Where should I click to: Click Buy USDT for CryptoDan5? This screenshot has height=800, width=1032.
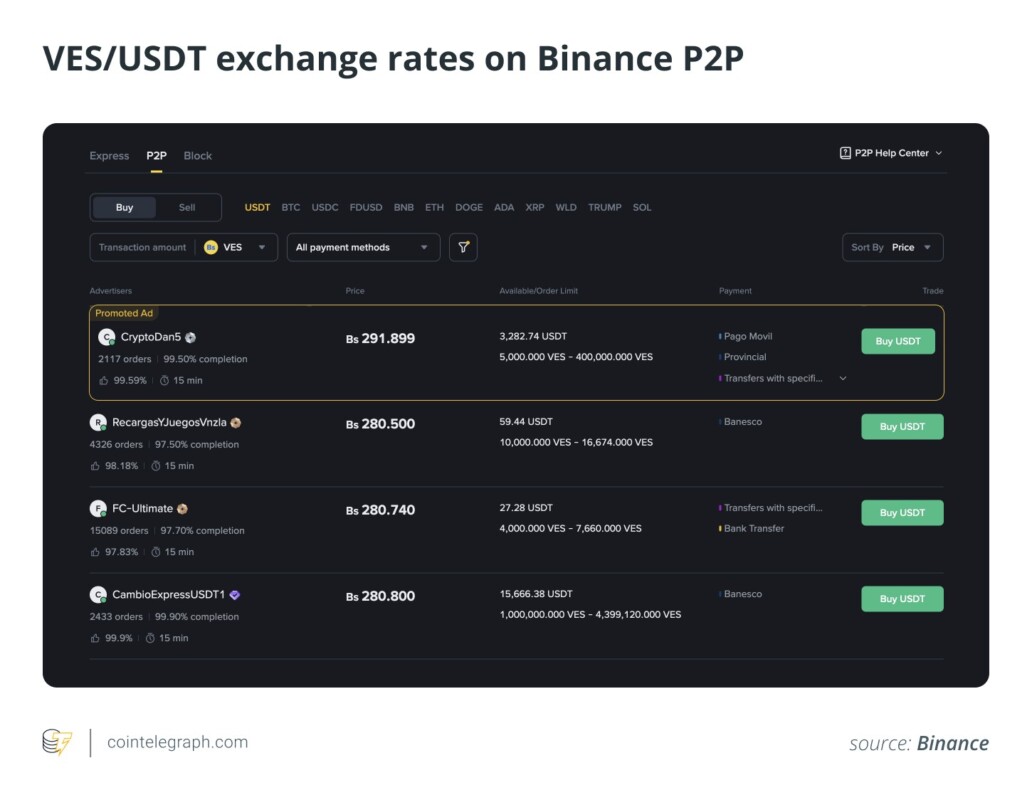(897, 341)
